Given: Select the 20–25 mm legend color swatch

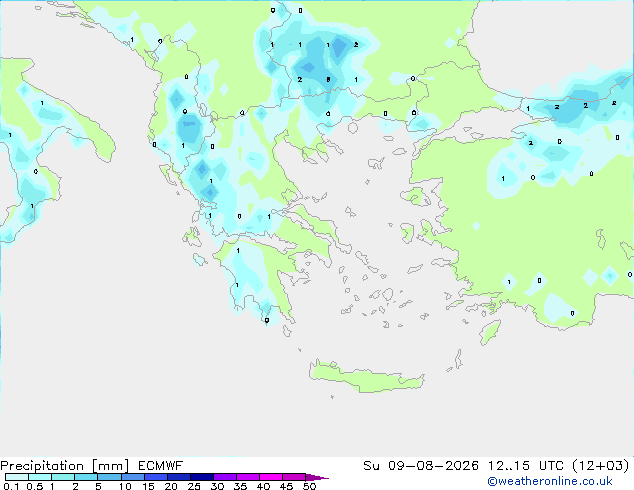Looking at the screenshot, I should click(178, 477).
